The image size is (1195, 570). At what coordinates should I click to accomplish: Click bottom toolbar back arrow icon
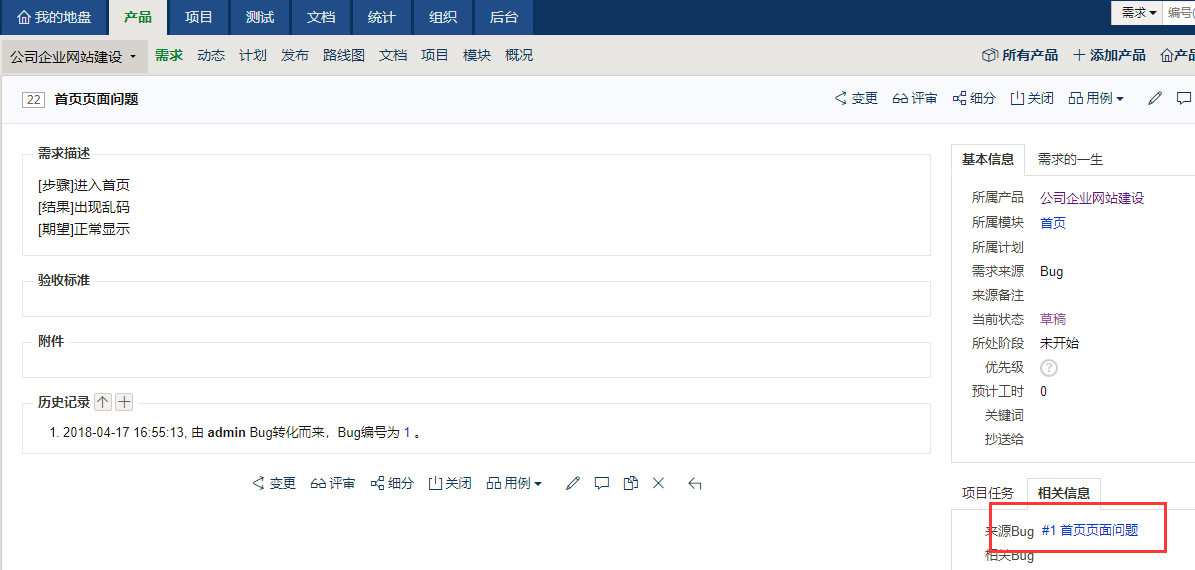(x=694, y=483)
